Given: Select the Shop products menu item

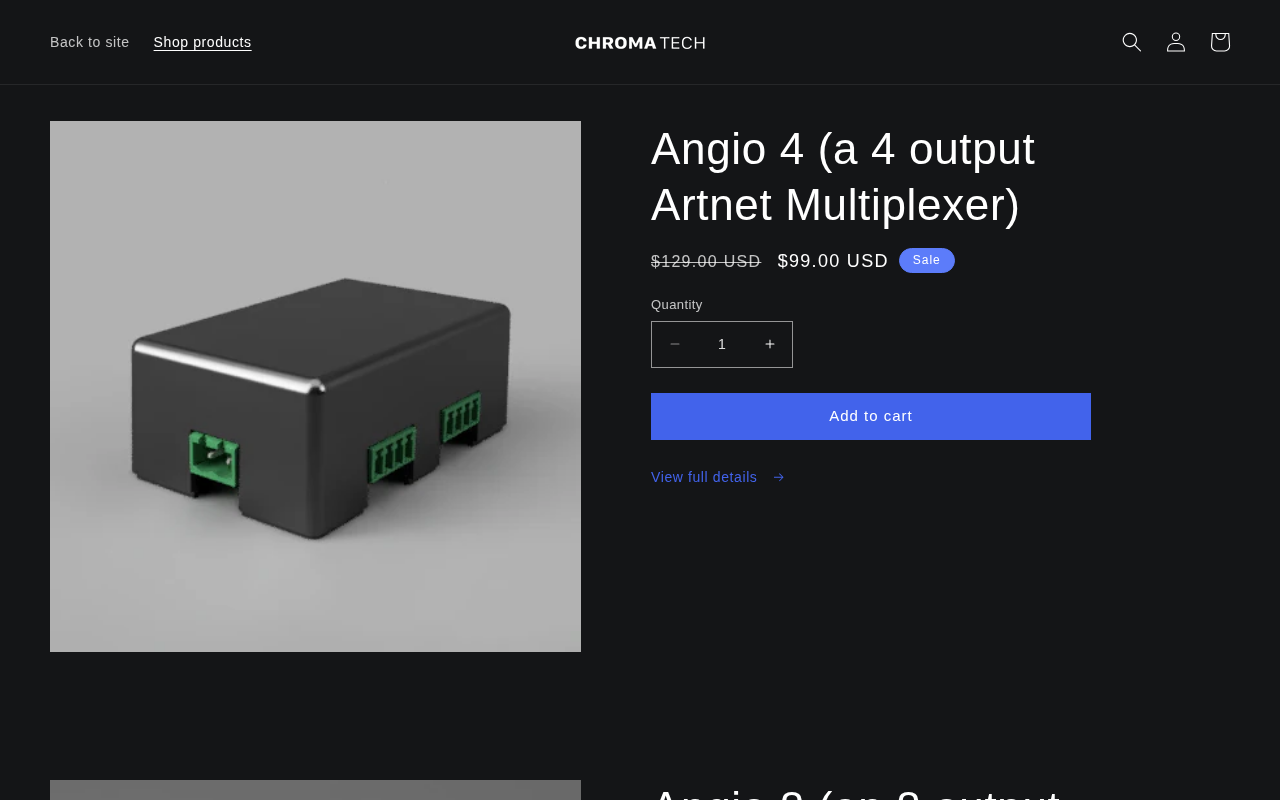Looking at the screenshot, I should (202, 42).
